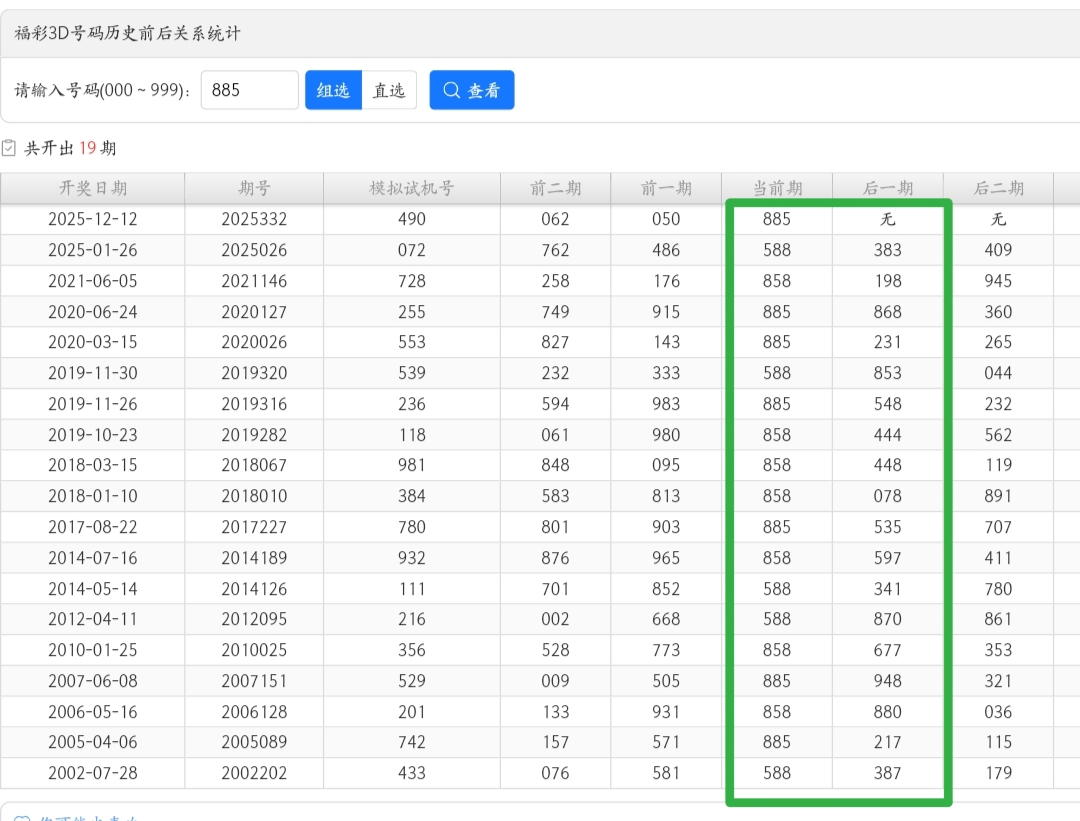Viewport: 1080px width, 821px height.
Task: Select the 组选 option
Action: (x=333, y=90)
